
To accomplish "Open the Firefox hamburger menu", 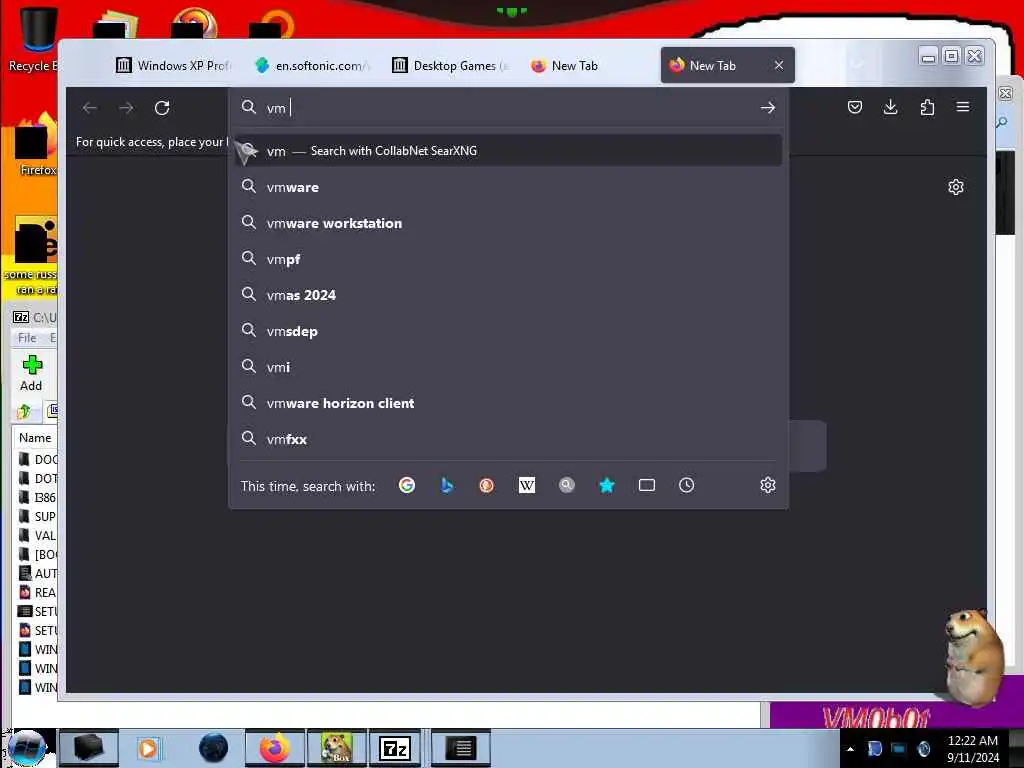I will [x=963, y=106].
